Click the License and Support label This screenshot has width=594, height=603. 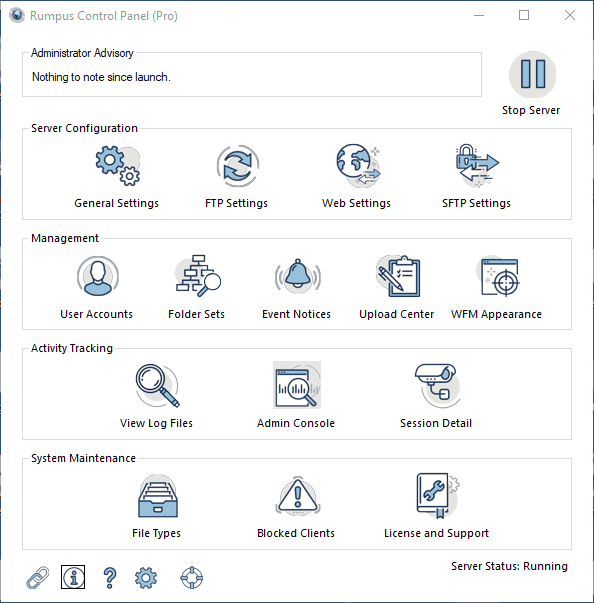(436, 533)
